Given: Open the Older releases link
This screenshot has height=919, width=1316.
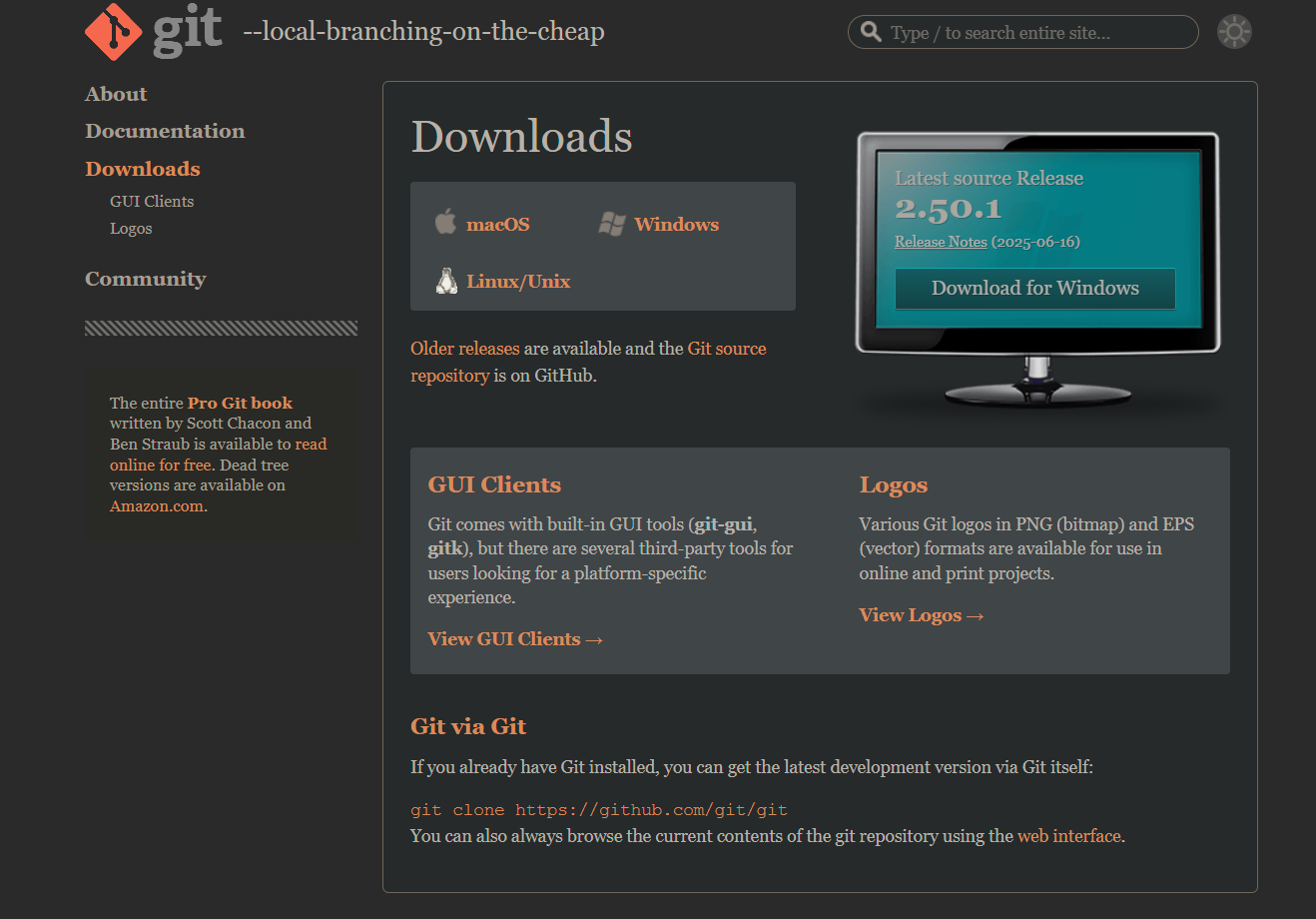Looking at the screenshot, I should coord(465,349).
